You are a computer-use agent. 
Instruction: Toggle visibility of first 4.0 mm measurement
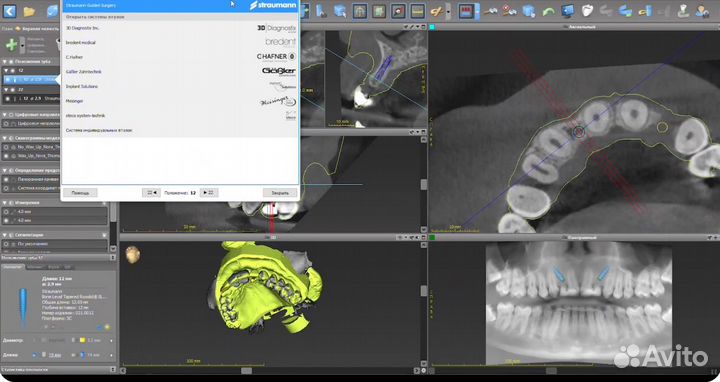pyautogui.click(x=6, y=212)
